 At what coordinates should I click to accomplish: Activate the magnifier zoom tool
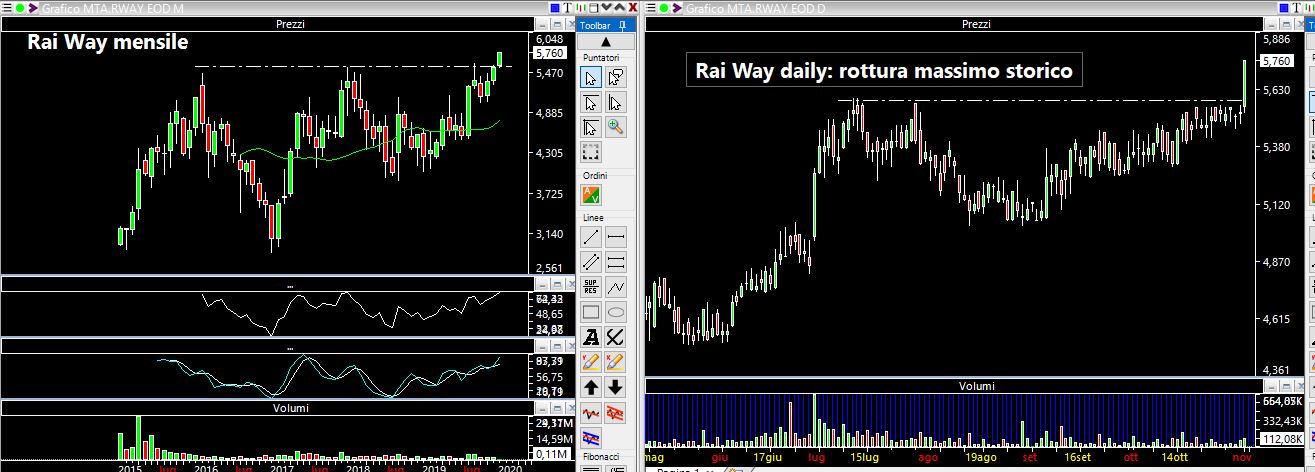616,127
